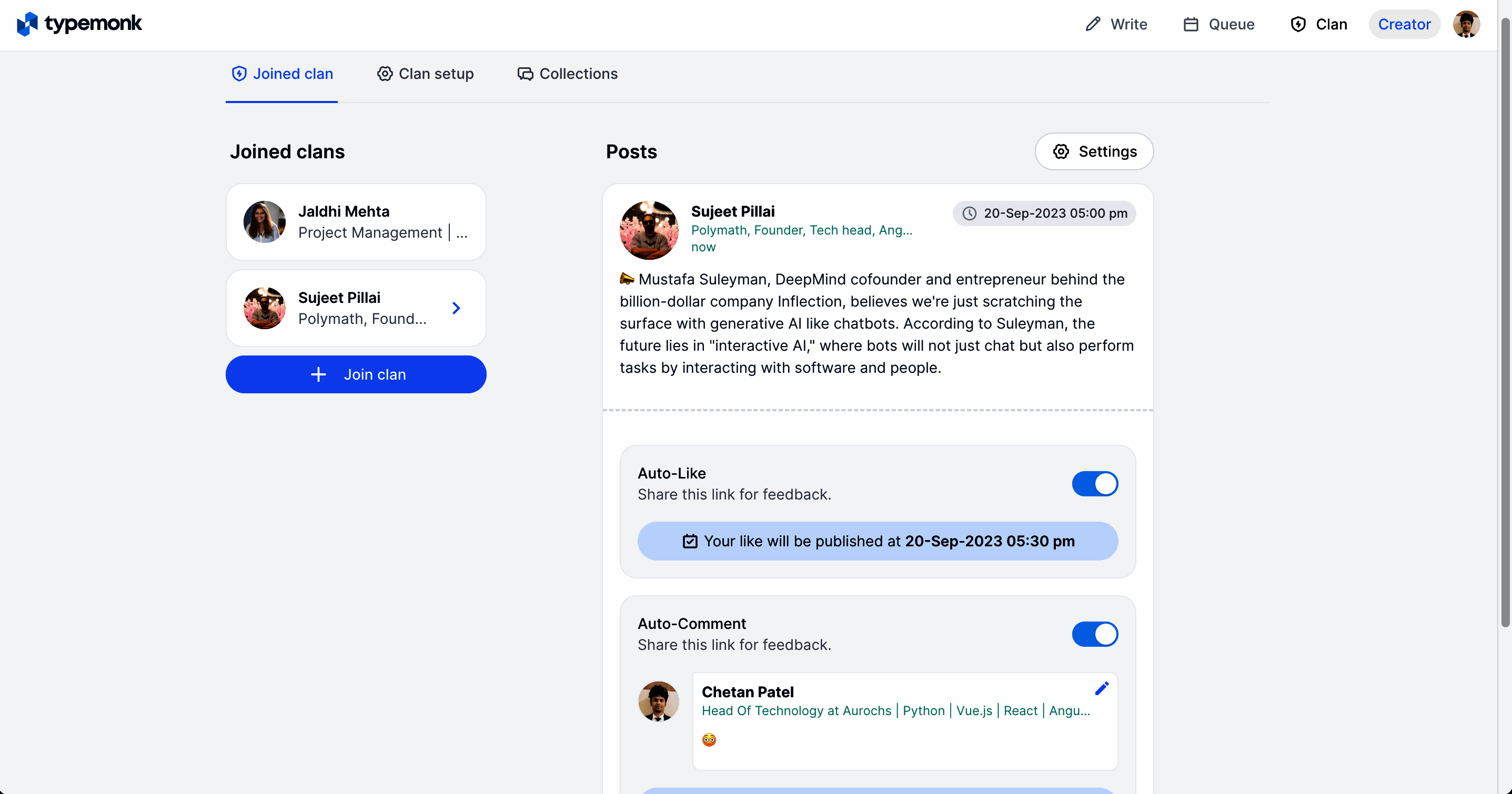Click Sujeet Pillai post avatar thumbnail
1512x794 pixels.
click(x=649, y=230)
